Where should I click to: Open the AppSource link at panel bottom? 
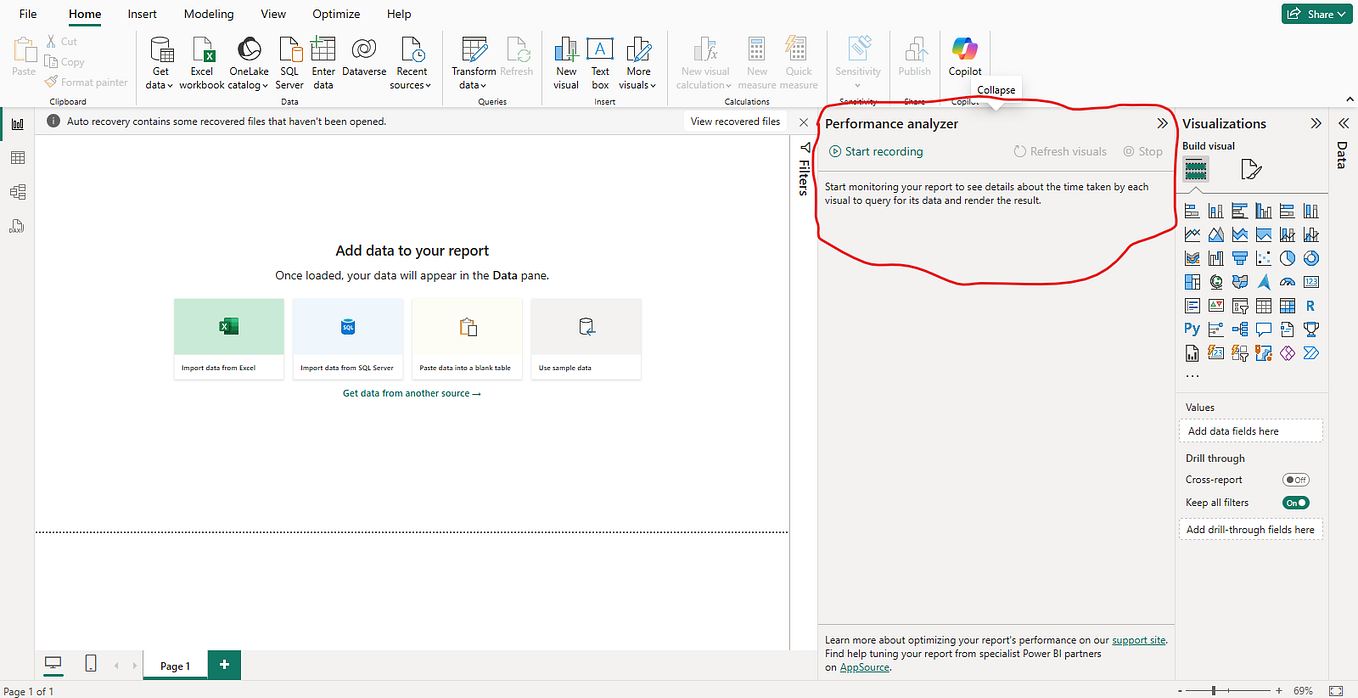coord(864,667)
